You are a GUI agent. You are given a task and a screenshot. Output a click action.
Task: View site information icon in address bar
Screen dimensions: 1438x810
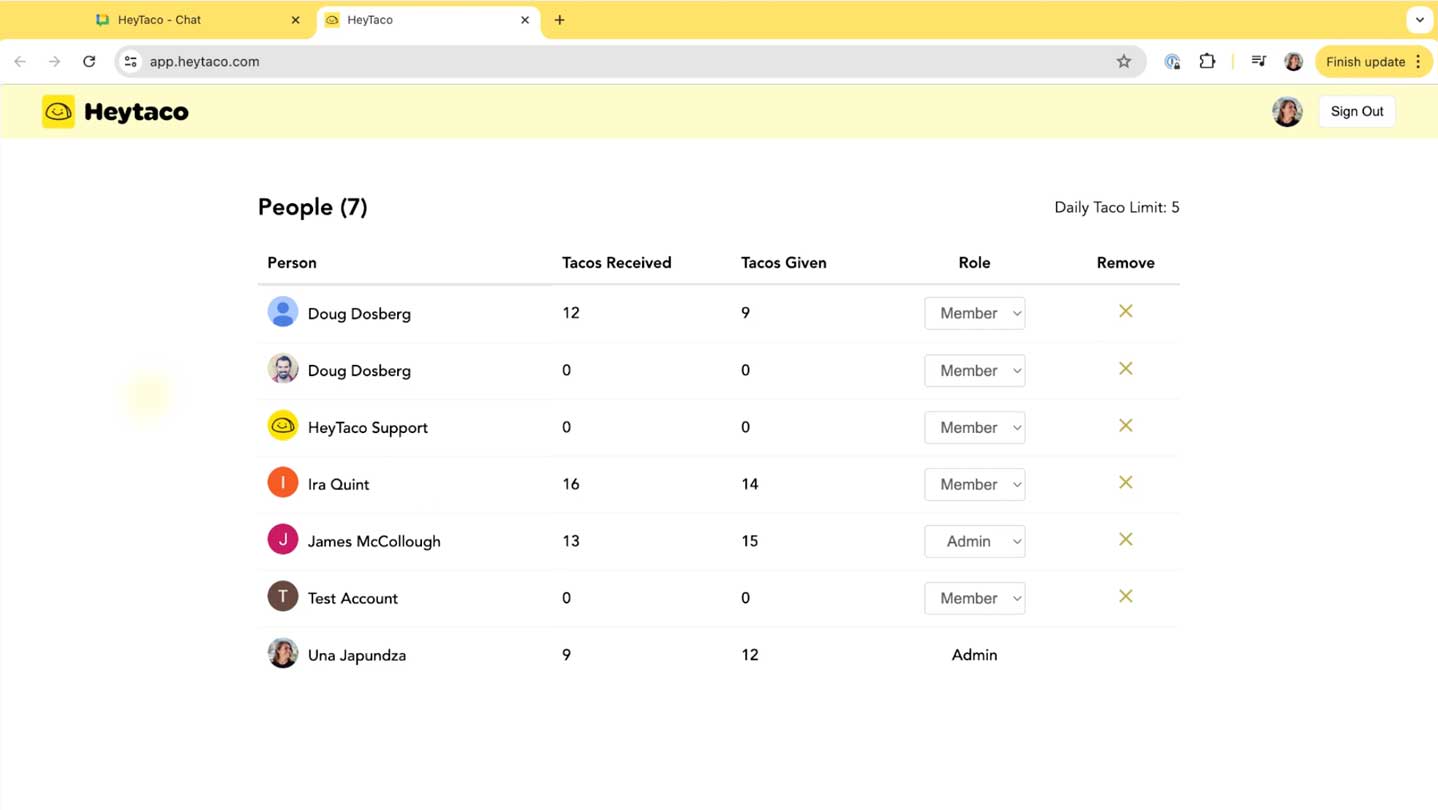(x=130, y=61)
